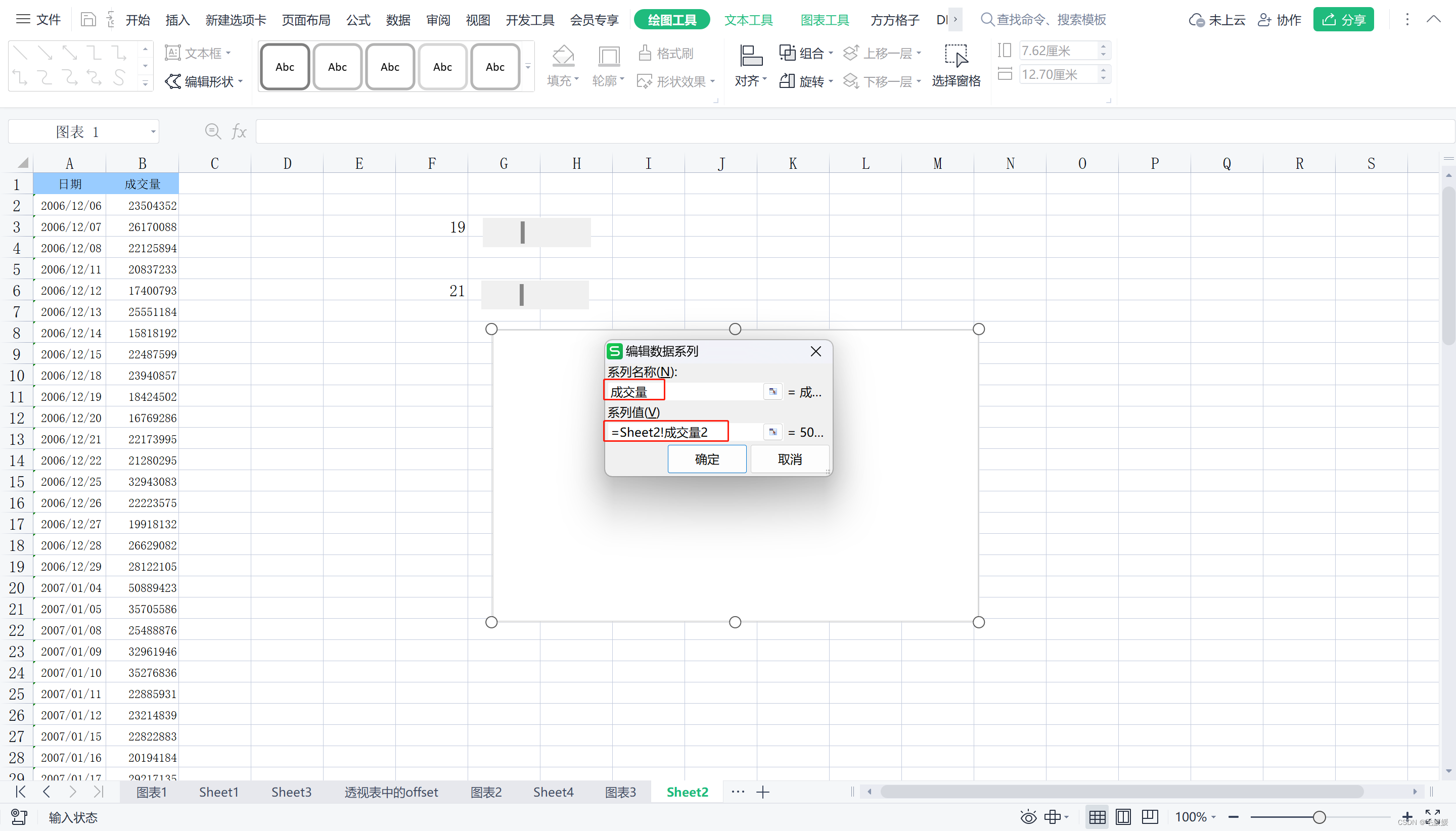Screen dimensions: 1456x831
Task: Click the shape width 12.70厘米 field
Action: [1058, 74]
